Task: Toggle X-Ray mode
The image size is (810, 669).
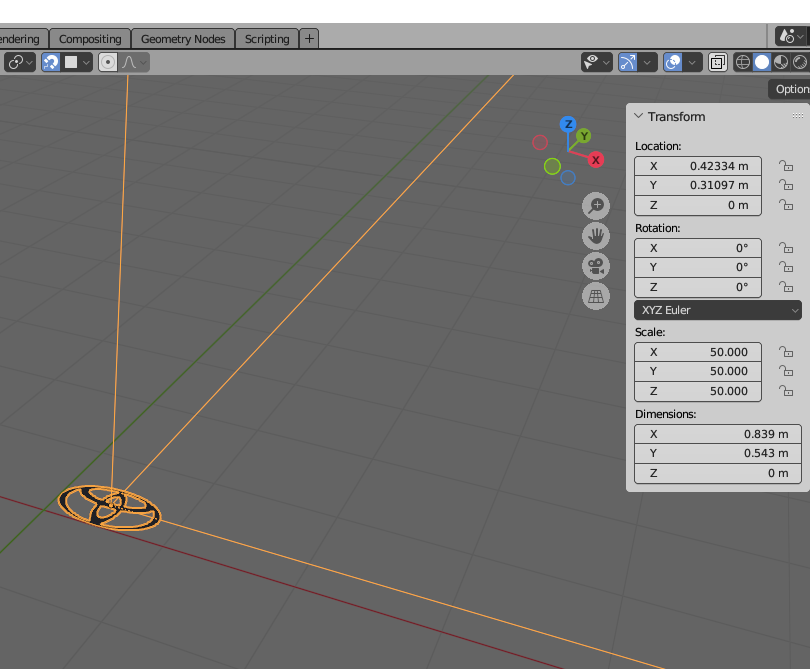Action: pos(718,63)
